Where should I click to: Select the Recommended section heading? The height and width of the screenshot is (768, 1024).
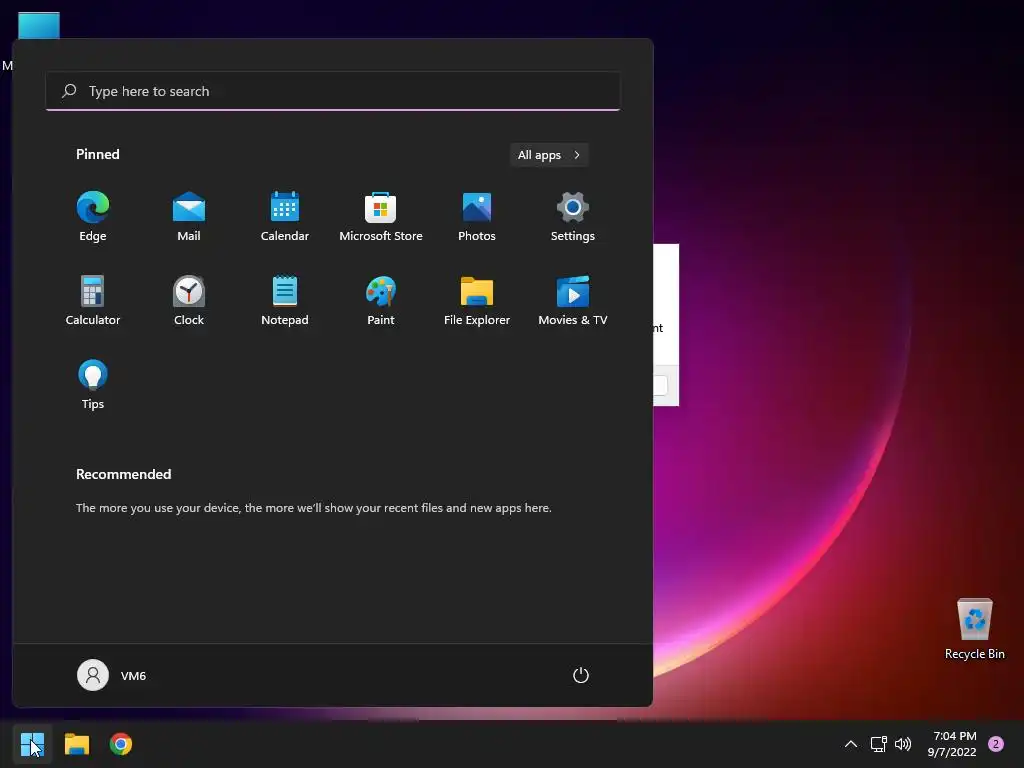[x=123, y=474]
